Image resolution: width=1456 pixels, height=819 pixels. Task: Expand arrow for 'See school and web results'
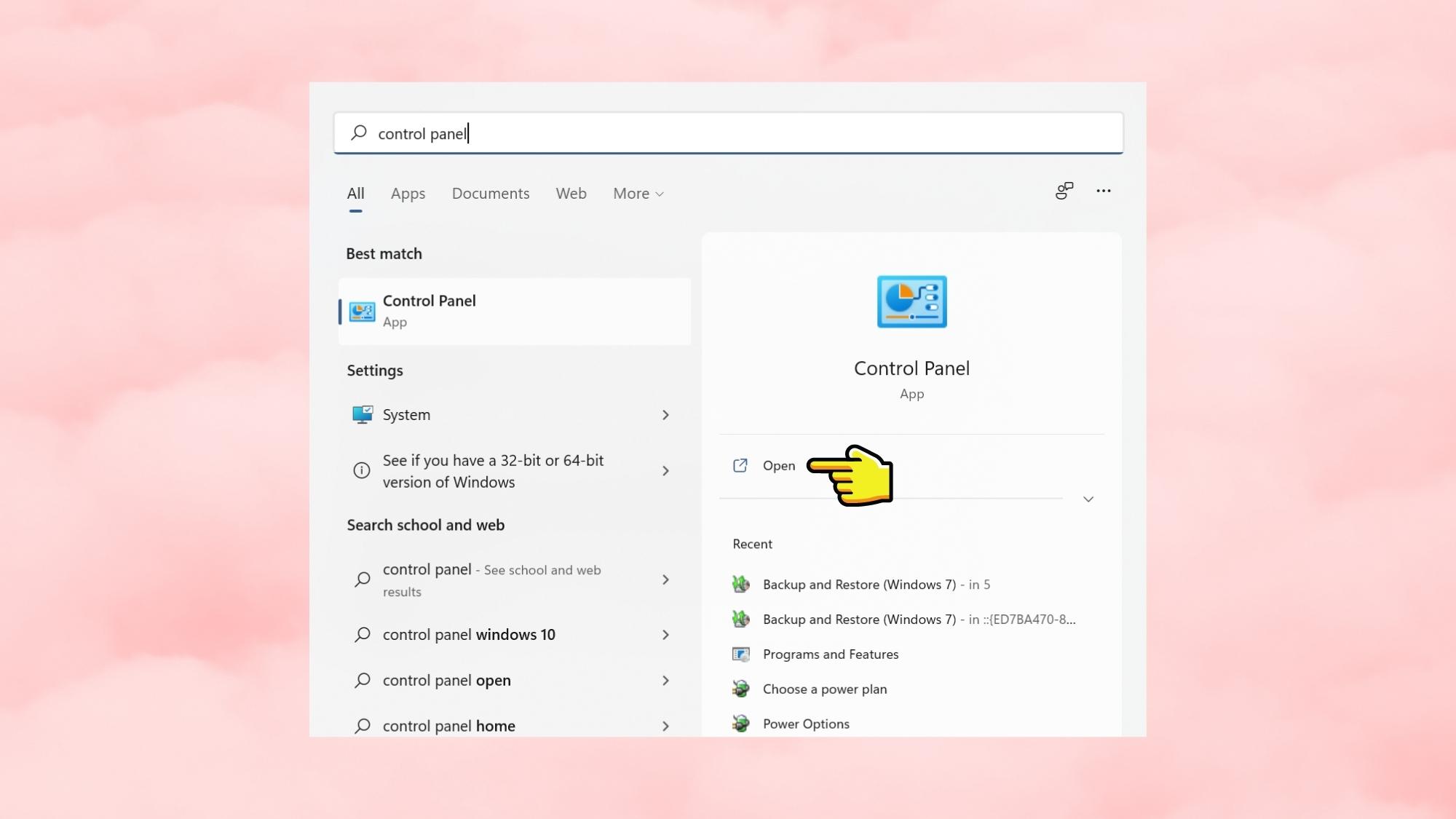pos(665,579)
